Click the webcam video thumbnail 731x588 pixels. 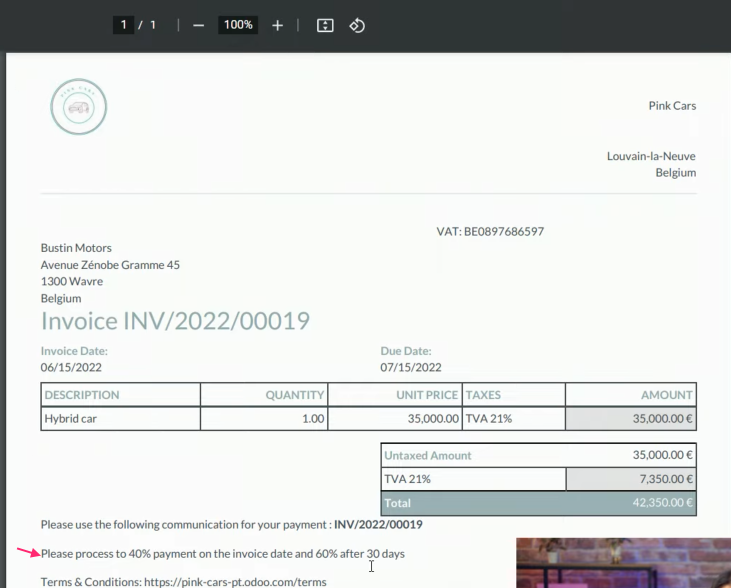click(x=623, y=563)
